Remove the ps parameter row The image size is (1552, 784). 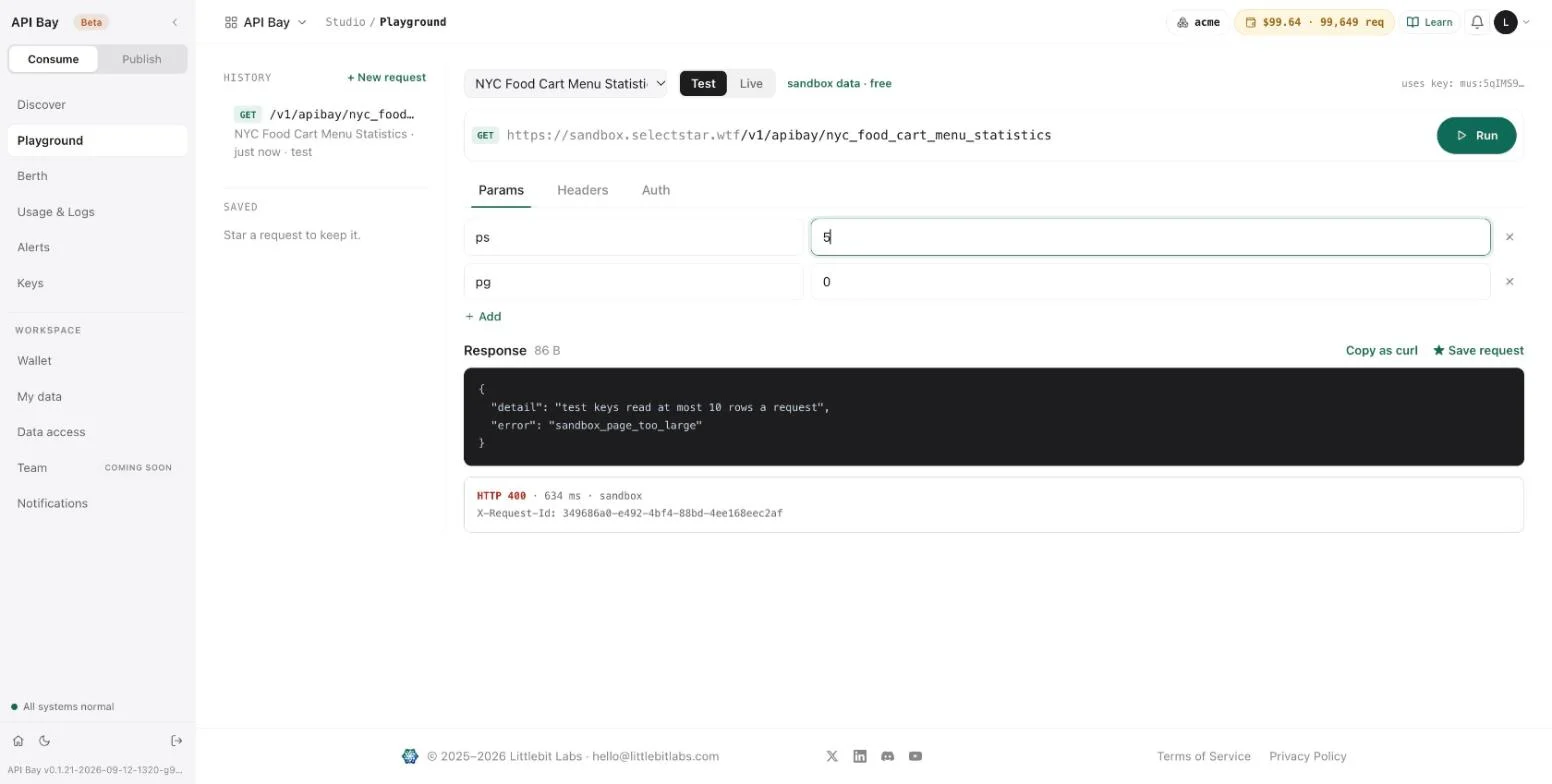coord(1510,237)
